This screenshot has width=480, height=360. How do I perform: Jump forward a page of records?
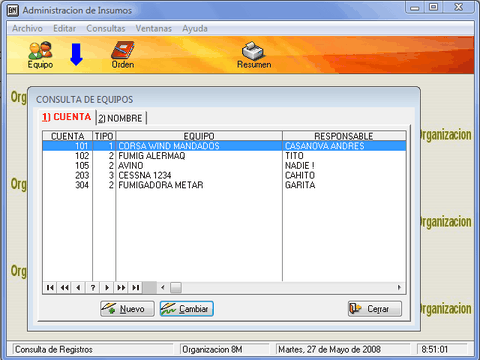pos(121,287)
